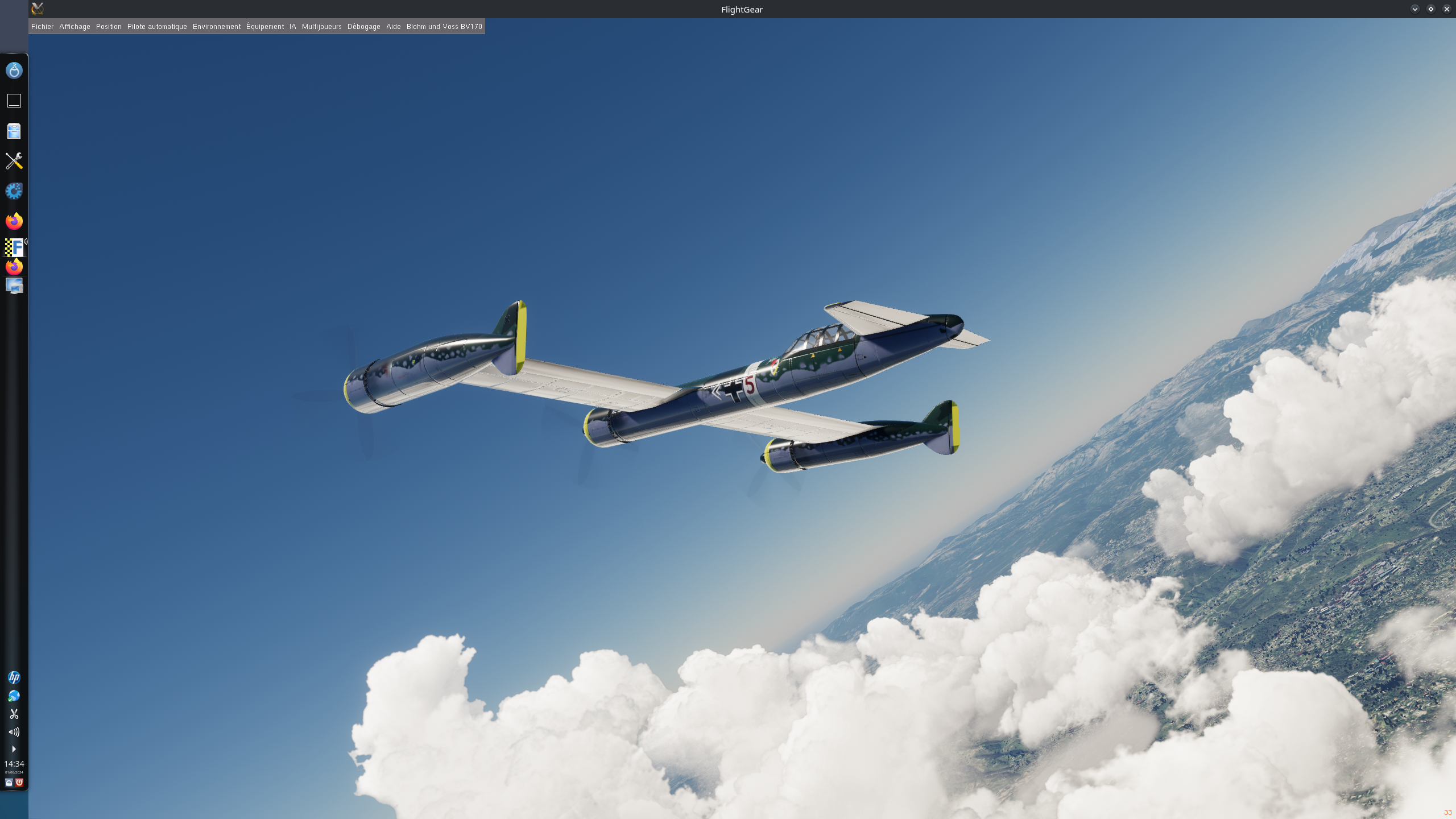The width and height of the screenshot is (1456, 819).
Task: Expand hidden tray icons arrow
Action: pos(14,749)
